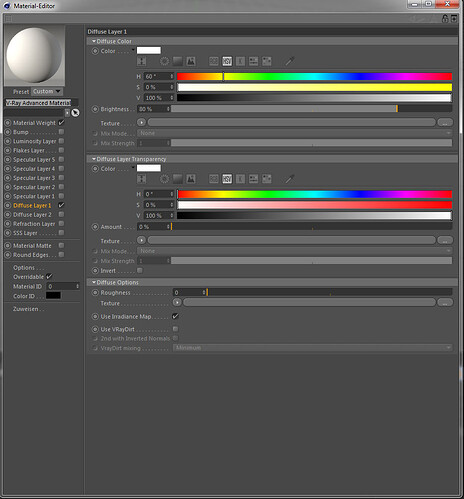This screenshot has width=464, height=499.
Task: Select the Diffuse Layer 2 channel
Action: (32, 215)
